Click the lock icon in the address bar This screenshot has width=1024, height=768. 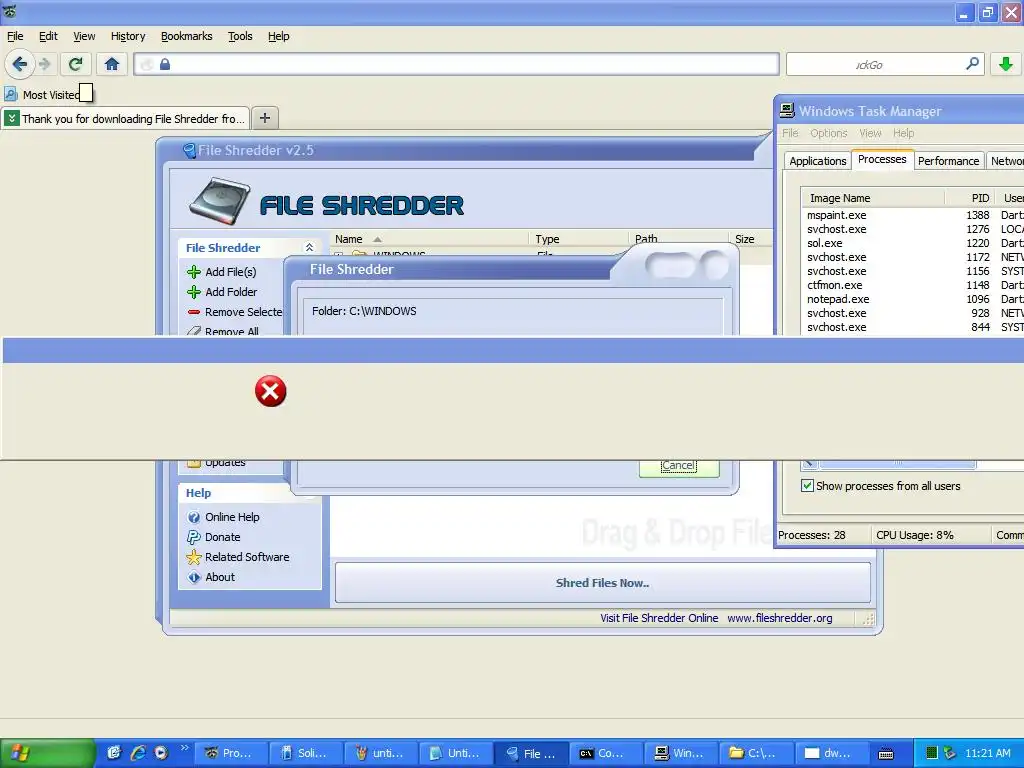point(165,64)
